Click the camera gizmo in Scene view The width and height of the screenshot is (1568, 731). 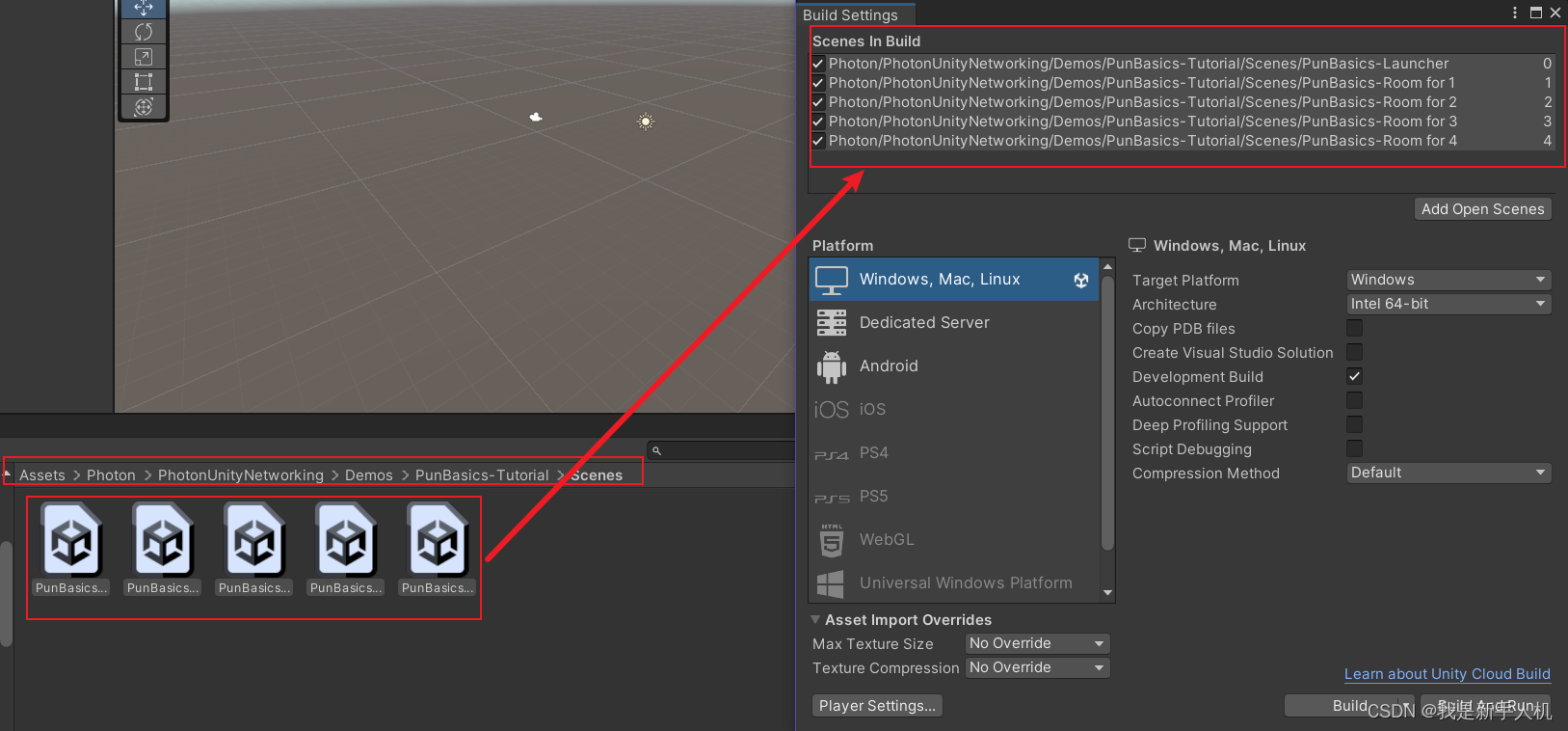[x=536, y=117]
